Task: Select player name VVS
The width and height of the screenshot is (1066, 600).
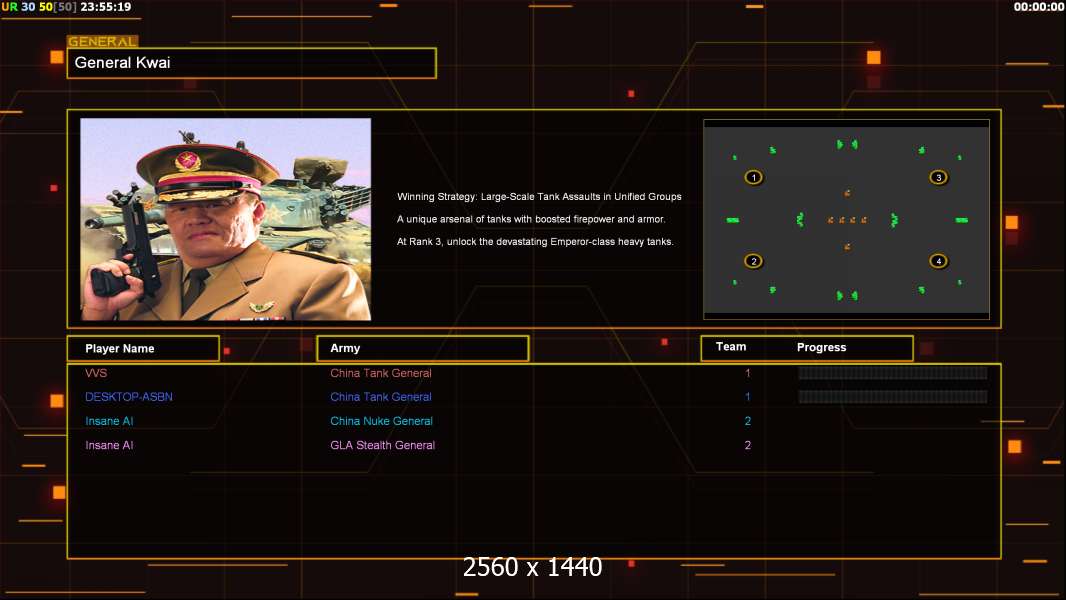Action: coord(96,373)
